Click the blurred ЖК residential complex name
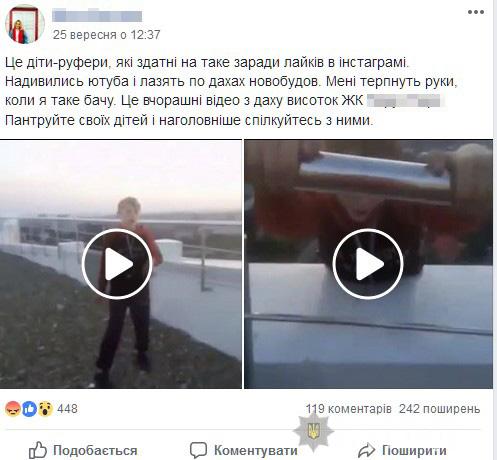The height and width of the screenshot is (460, 497). (x=403, y=101)
